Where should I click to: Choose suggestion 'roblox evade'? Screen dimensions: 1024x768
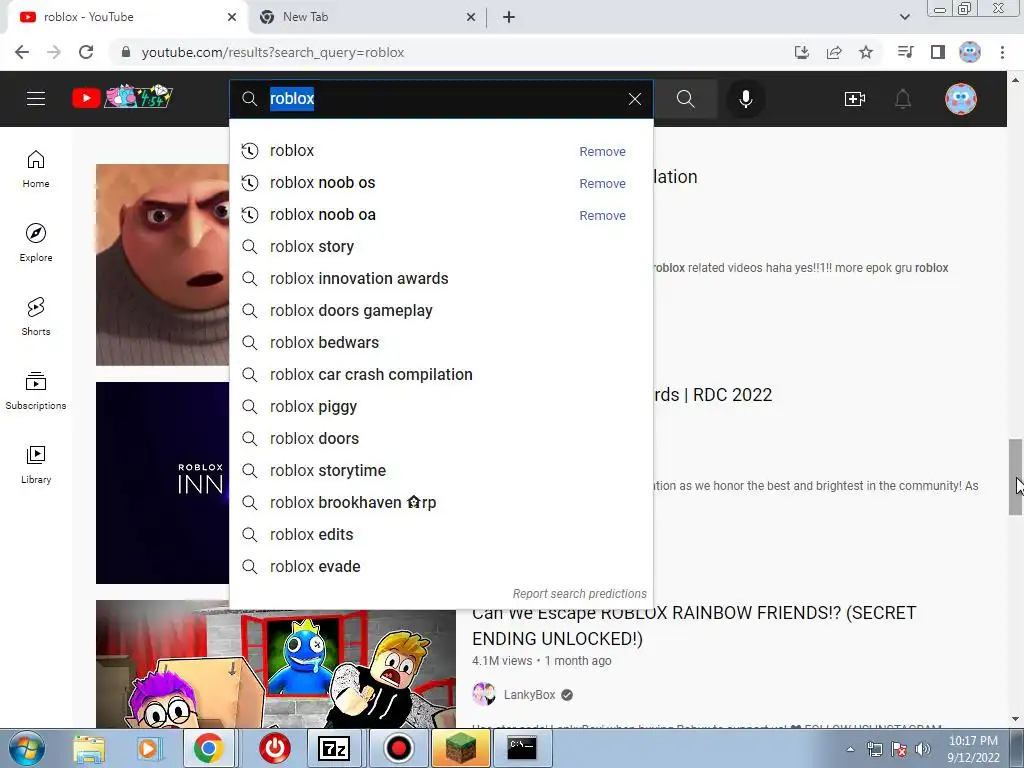tap(441, 567)
